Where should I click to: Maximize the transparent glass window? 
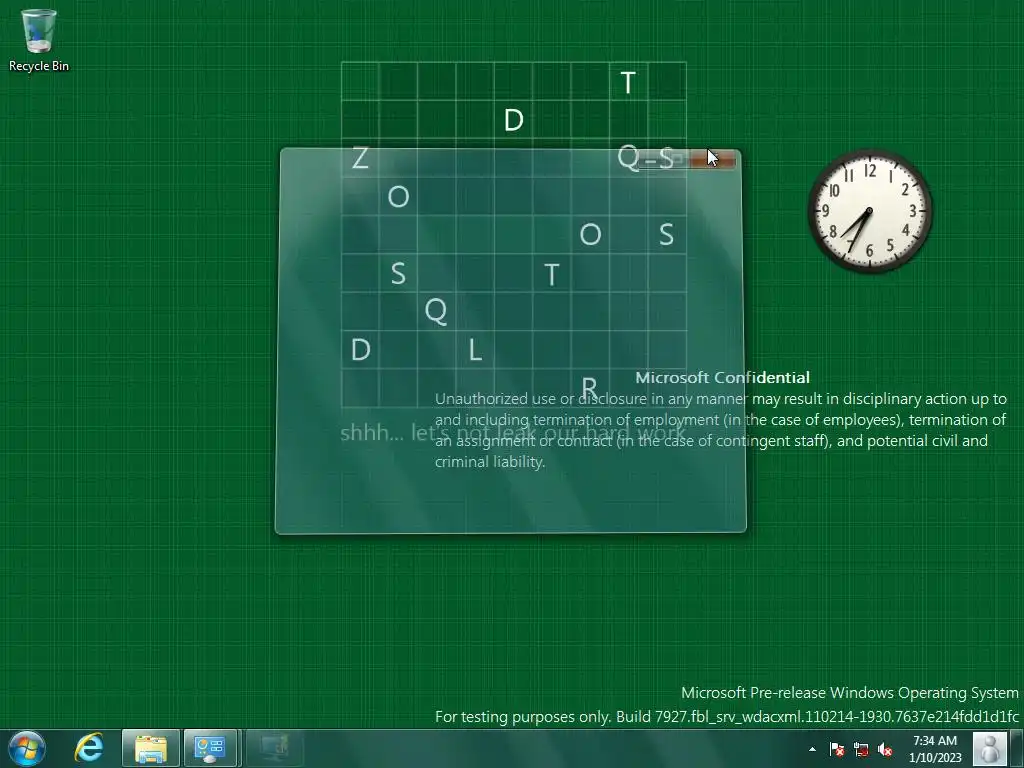coord(676,159)
